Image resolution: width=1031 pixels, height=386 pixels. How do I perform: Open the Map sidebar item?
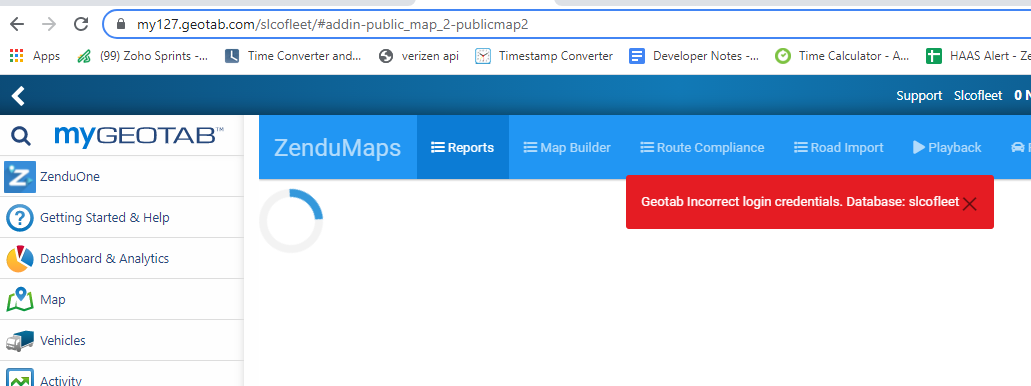pyautogui.click(x=122, y=299)
